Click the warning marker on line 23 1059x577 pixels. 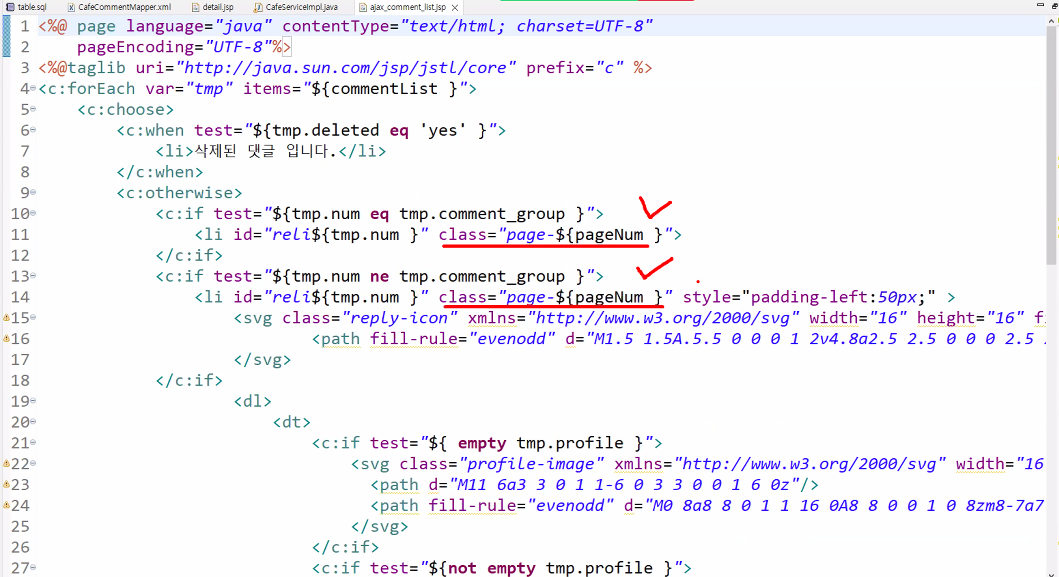[x=6, y=484]
